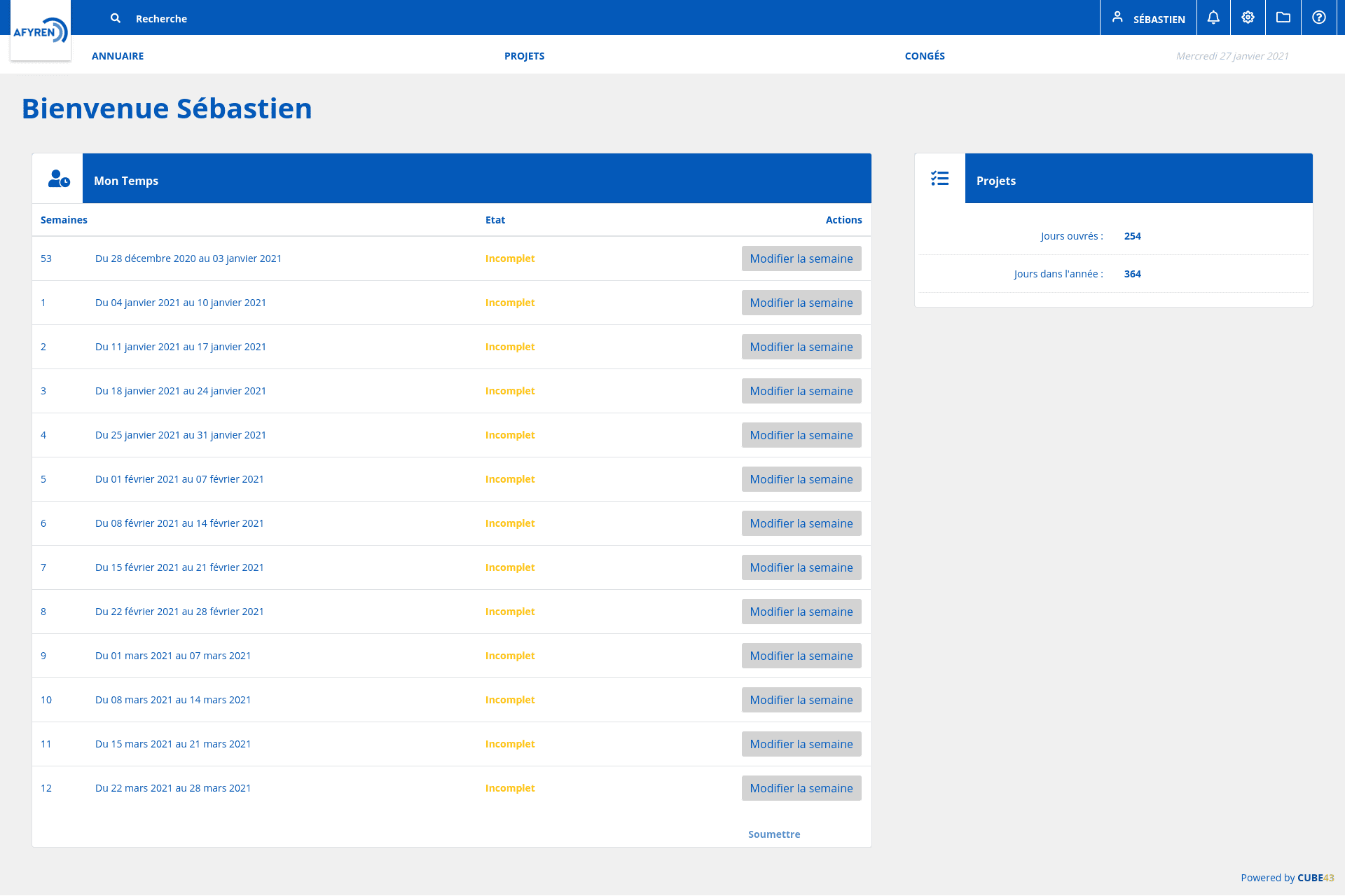Open the settings gear icon
This screenshot has width=1345, height=896.
click(x=1248, y=18)
